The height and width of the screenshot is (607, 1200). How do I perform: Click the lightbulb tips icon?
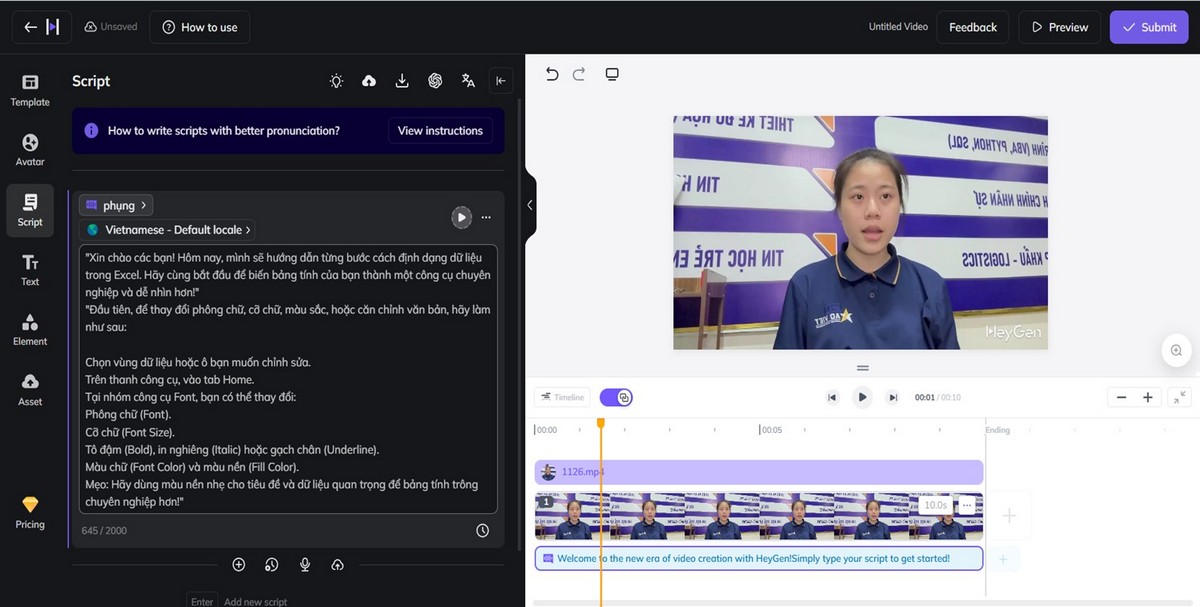tap(337, 81)
